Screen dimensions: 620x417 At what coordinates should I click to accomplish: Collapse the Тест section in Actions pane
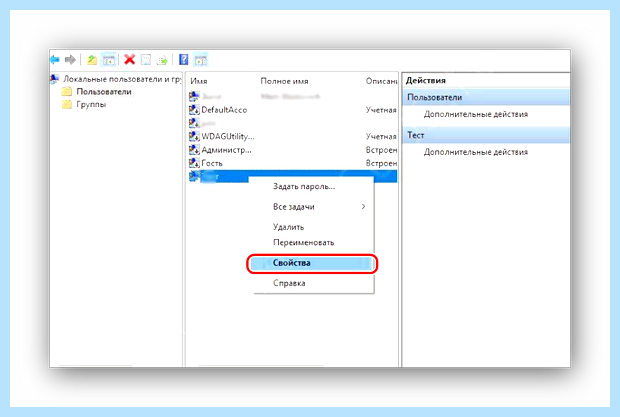(x=486, y=135)
